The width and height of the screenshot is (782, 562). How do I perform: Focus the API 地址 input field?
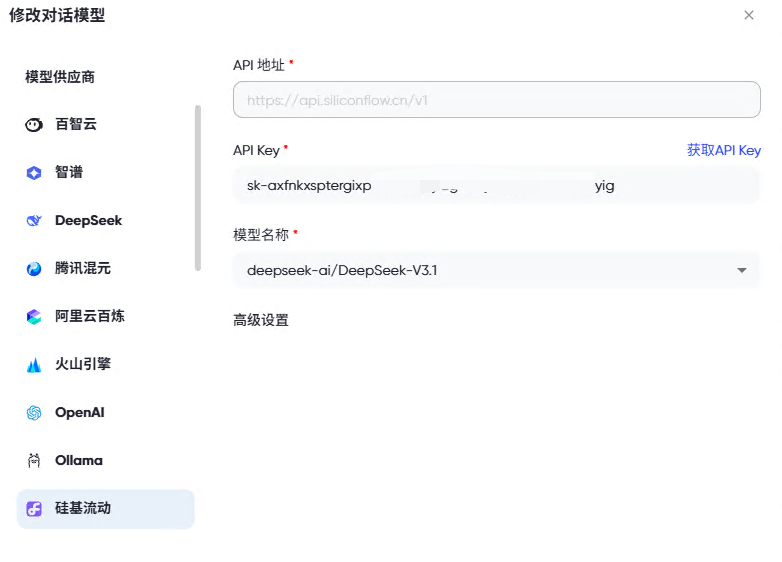pyautogui.click(x=497, y=100)
